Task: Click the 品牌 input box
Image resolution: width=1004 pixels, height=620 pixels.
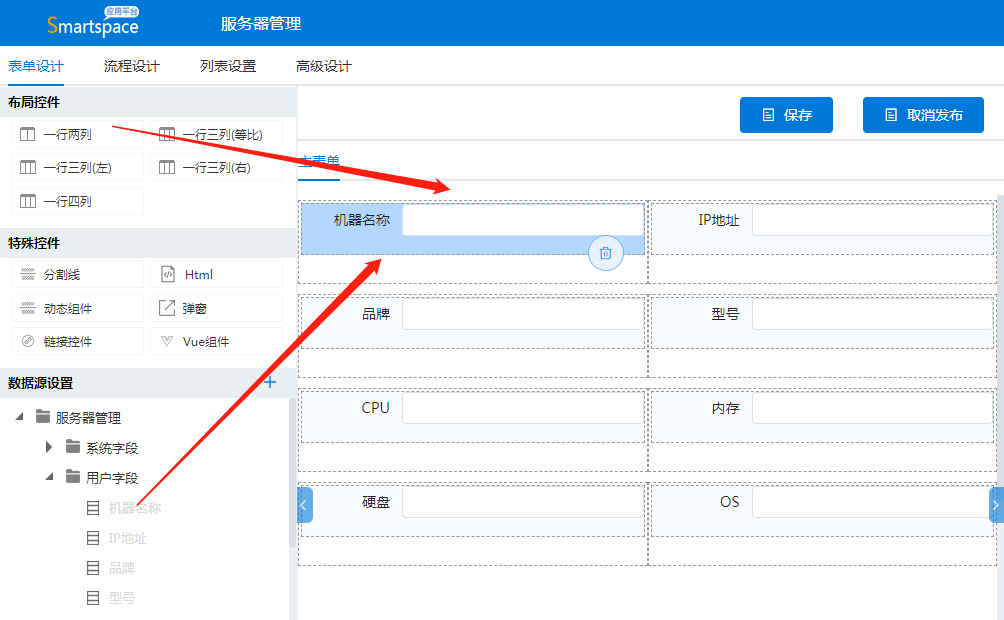Action: coord(523,314)
